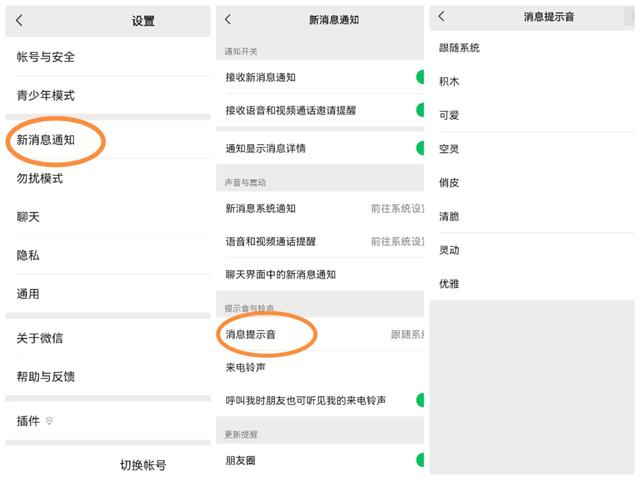The height and width of the screenshot is (480, 640).
Task: Toggle 朋友圈 update reminder switch
Action: (420, 460)
